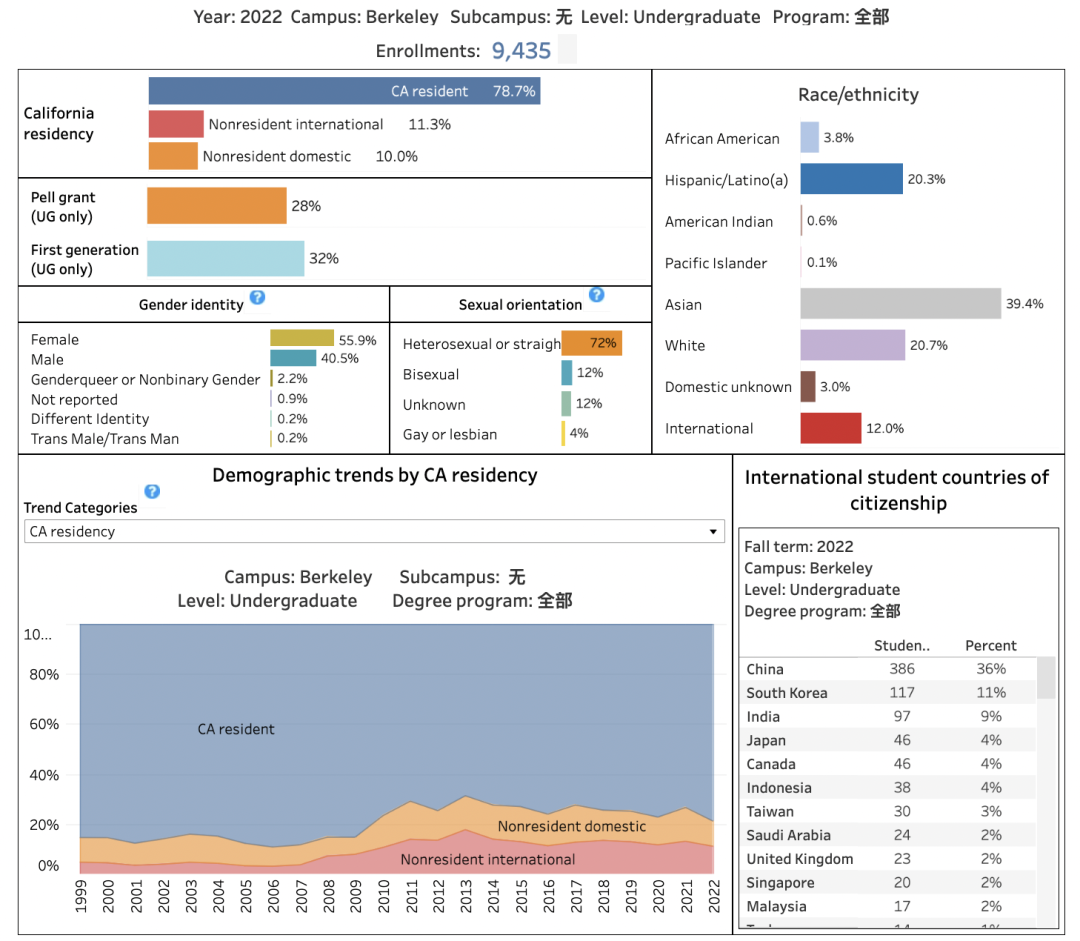
Task: Click the orange Pell grant bar
Action: click(x=216, y=206)
